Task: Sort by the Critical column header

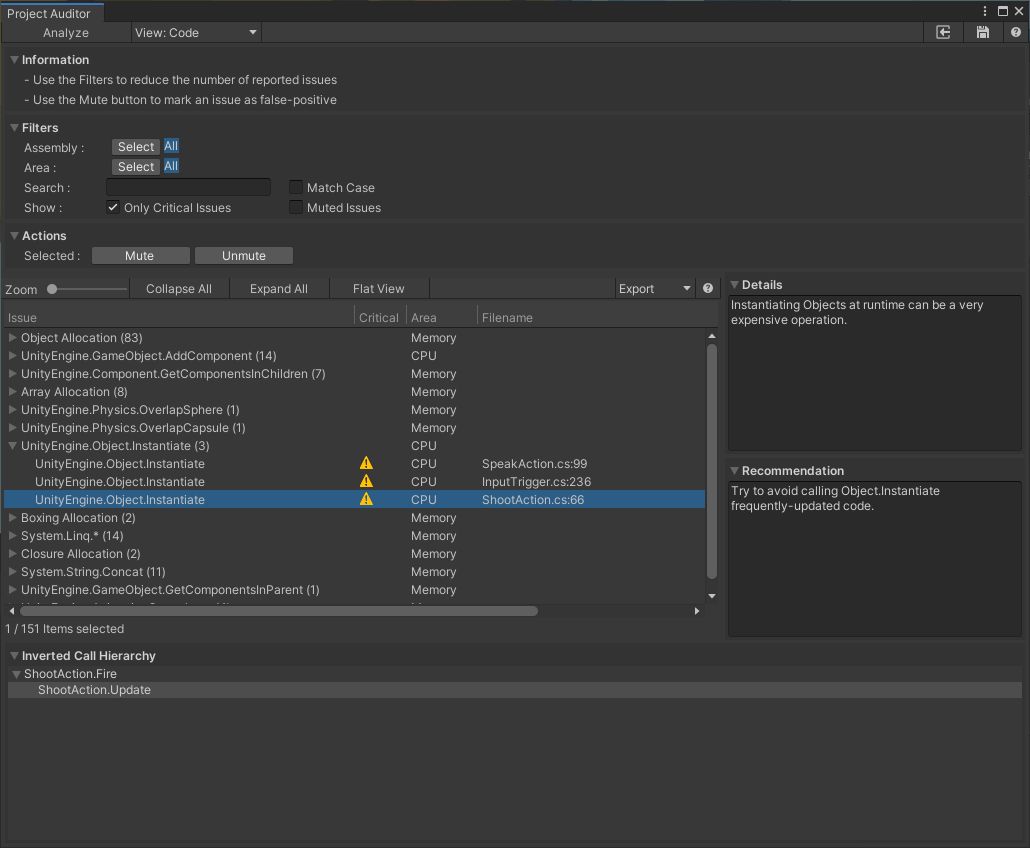Action: coord(378,317)
